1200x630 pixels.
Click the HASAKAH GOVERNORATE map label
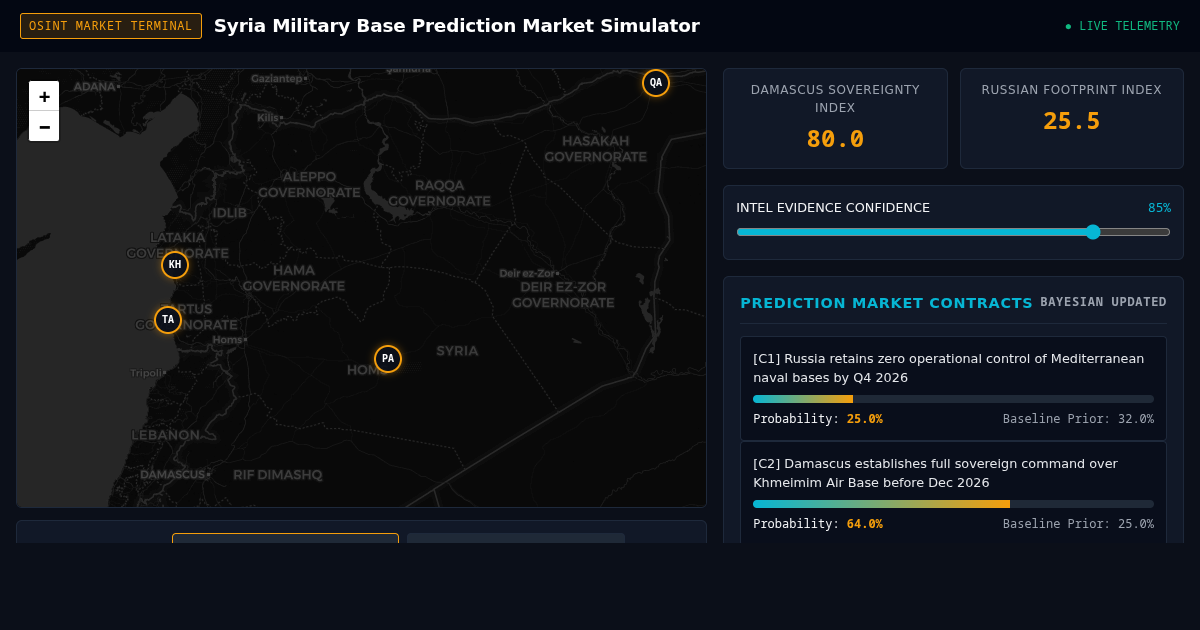pos(595,149)
